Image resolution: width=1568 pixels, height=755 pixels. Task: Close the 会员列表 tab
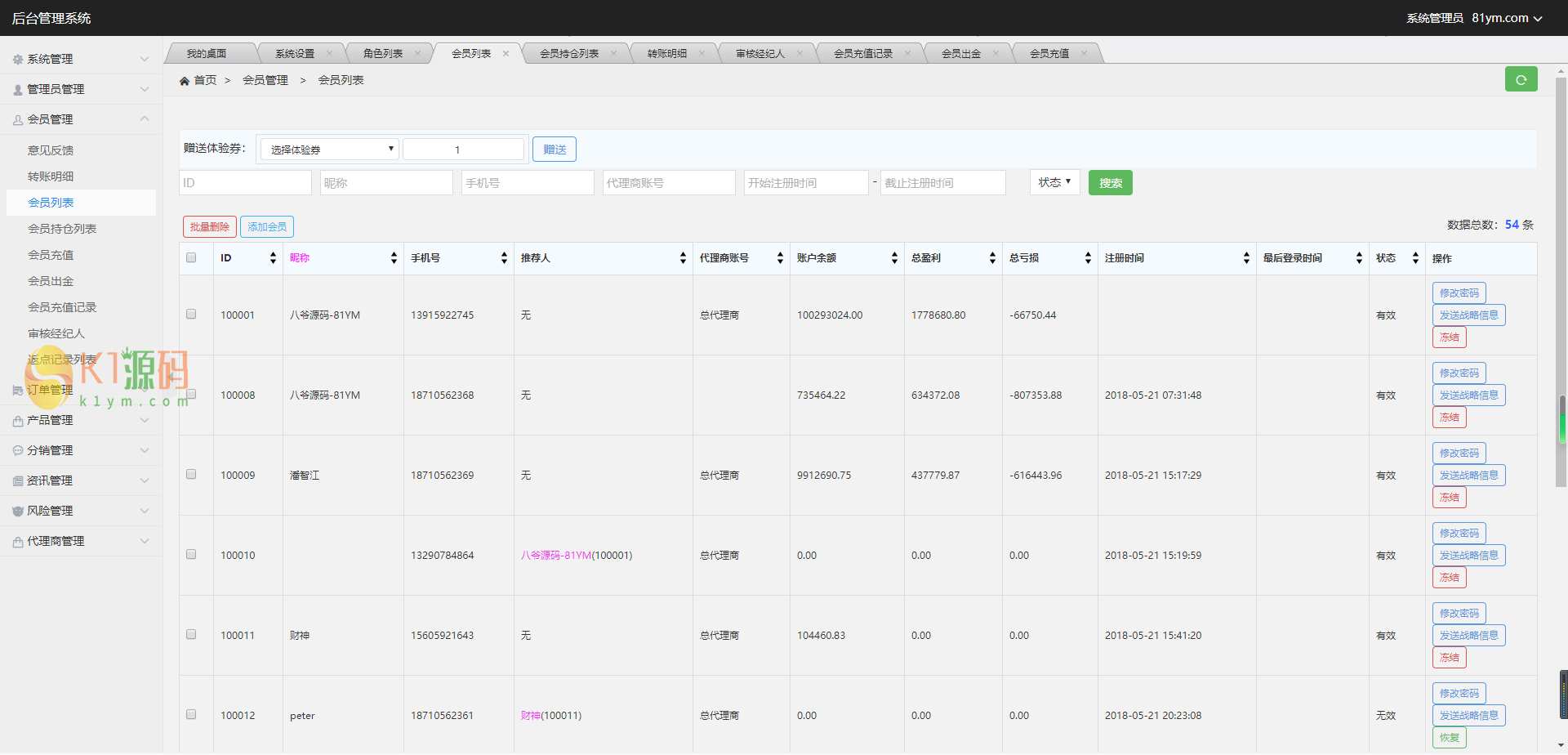point(506,54)
